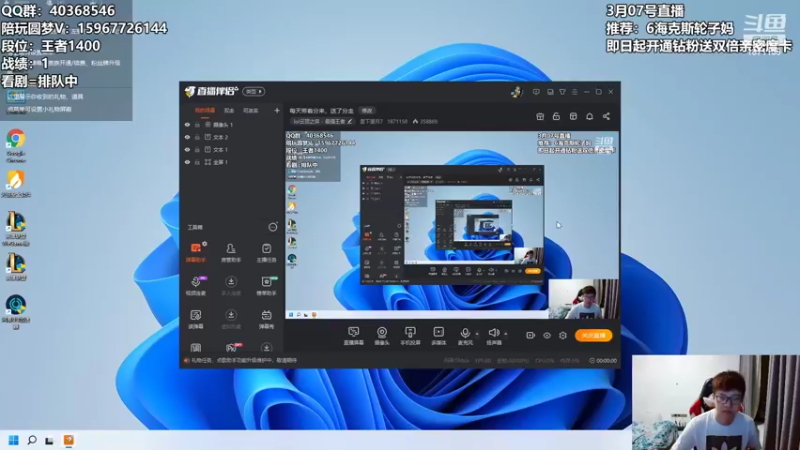This screenshot has height=450, width=800.
Task: Lock the 文本 1 source
Action: [197, 149]
